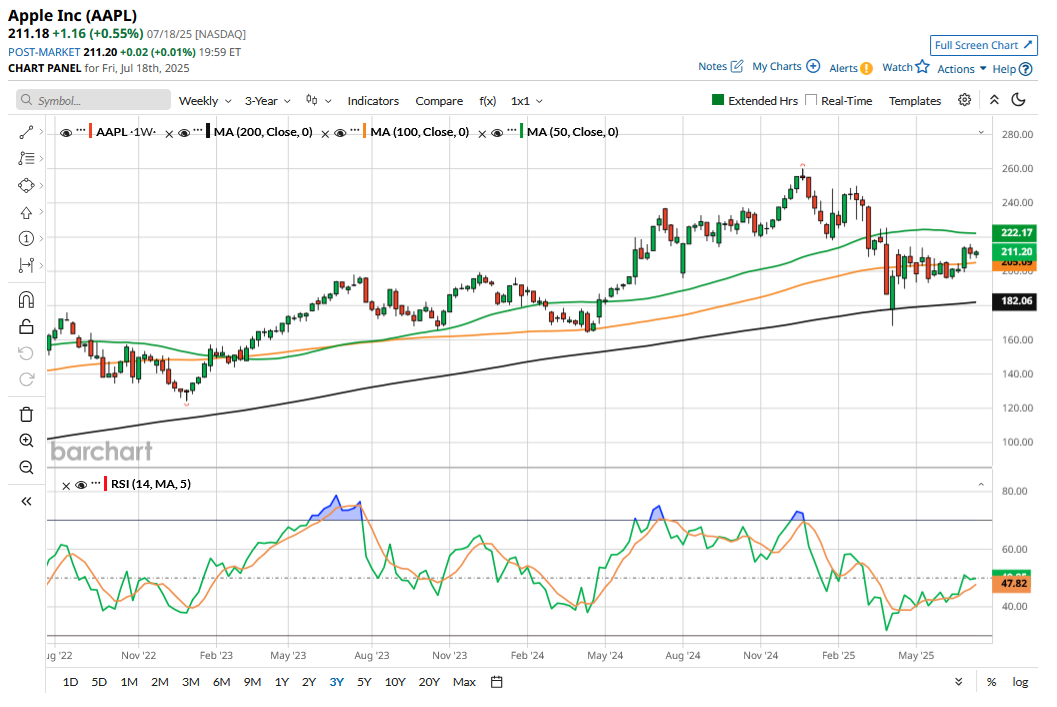Click the Notes edit icon
The width and height of the screenshot is (1057, 707).
pyautogui.click(x=737, y=66)
